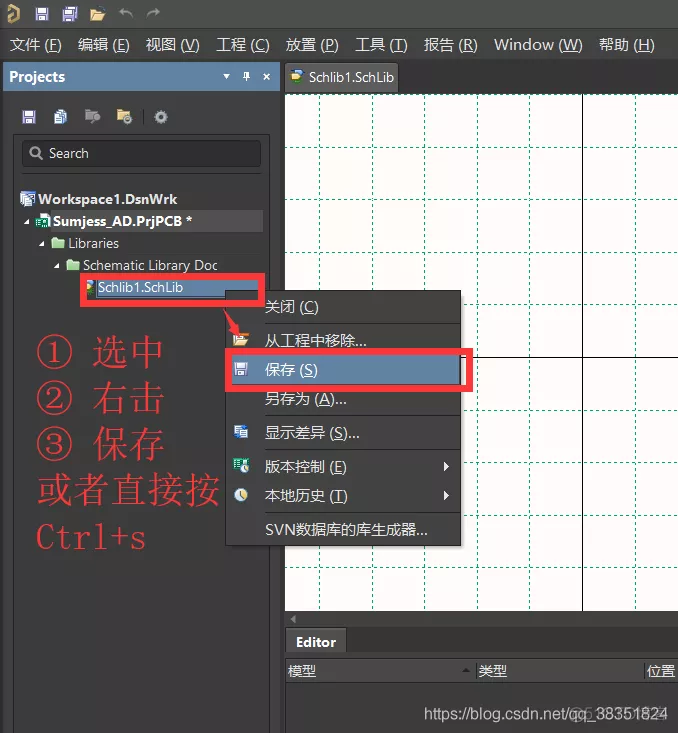
Task: Click the compare icon beside 显示差异
Action: 241,432
